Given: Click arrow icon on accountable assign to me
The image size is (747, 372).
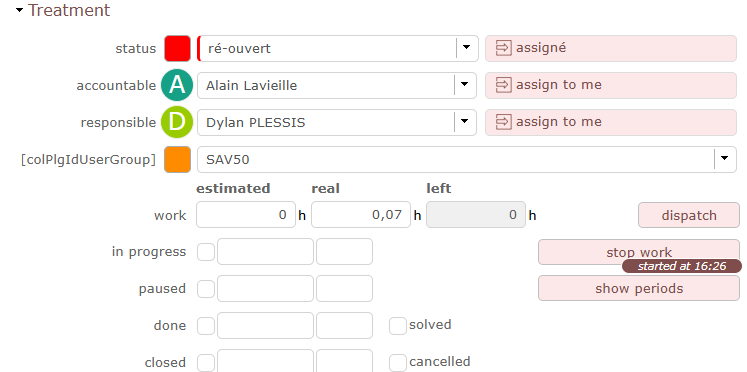Looking at the screenshot, I should click(503, 85).
